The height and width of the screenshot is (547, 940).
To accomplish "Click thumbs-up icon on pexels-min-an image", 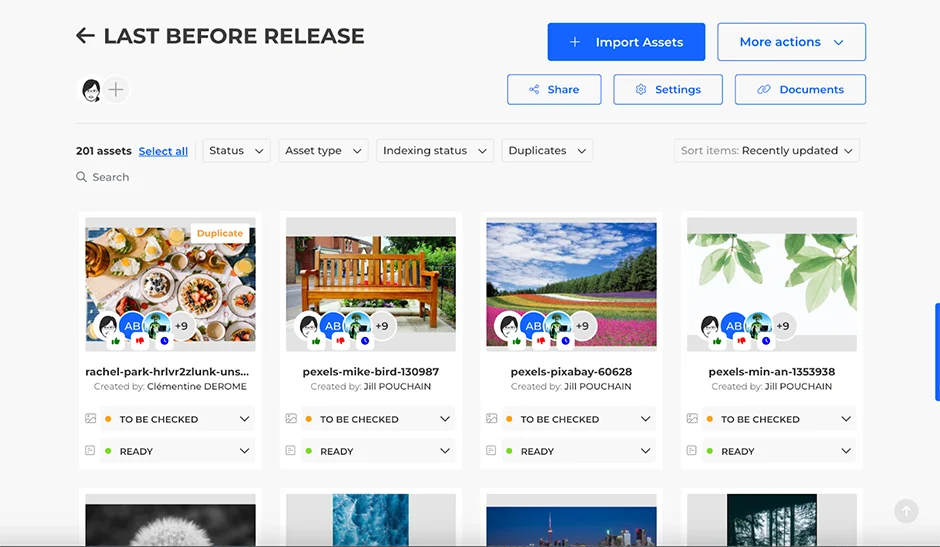I will click(717, 341).
